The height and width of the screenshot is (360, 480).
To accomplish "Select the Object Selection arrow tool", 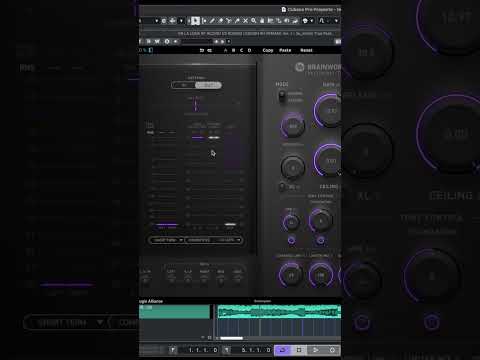I will point(195,21).
